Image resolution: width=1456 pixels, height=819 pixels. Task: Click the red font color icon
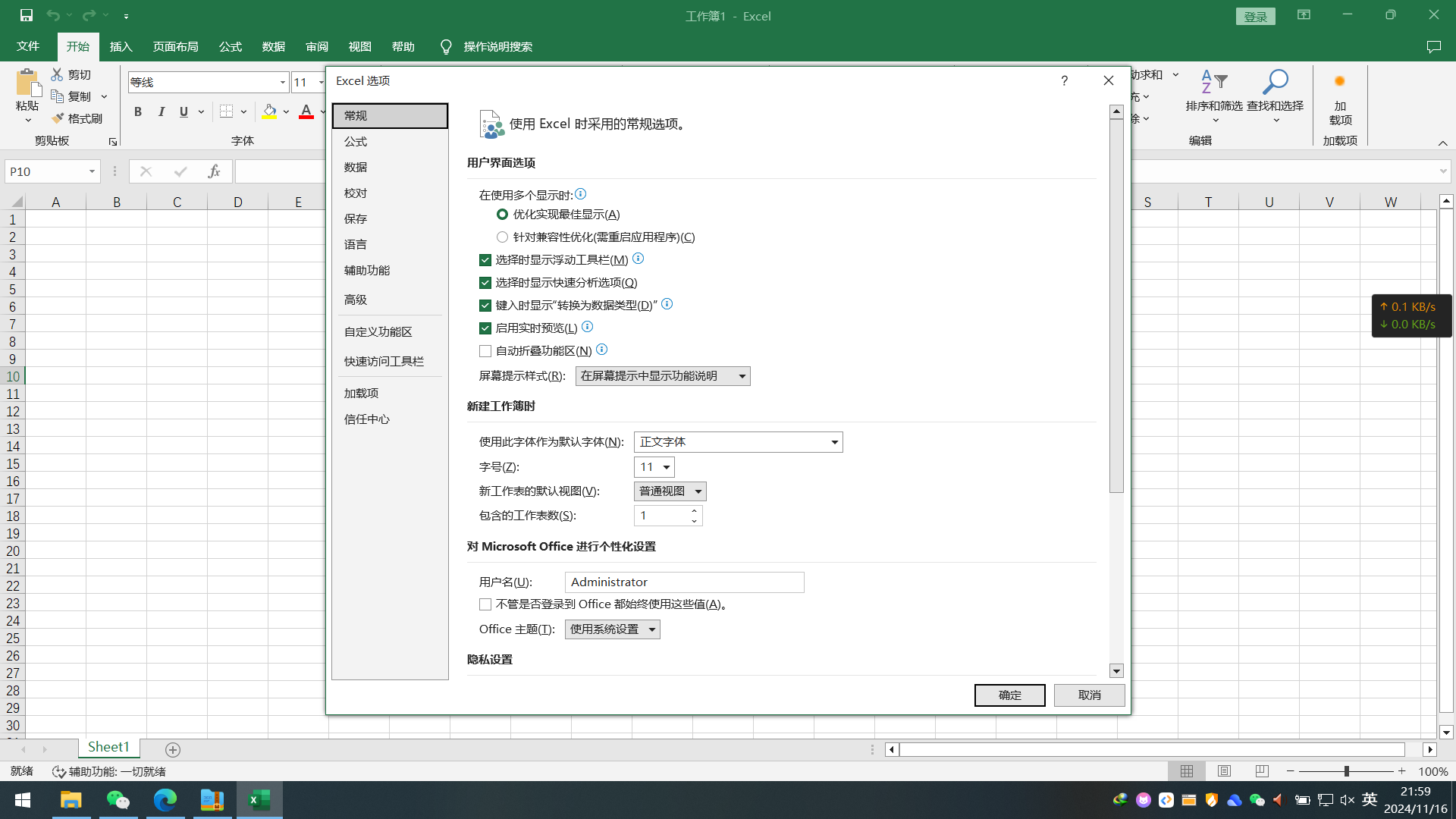[x=306, y=111]
